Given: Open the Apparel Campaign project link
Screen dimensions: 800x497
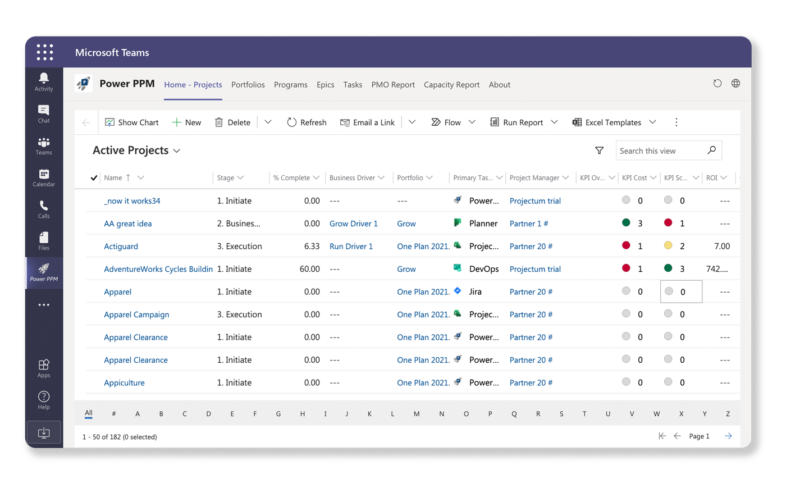Looking at the screenshot, I should click(x=136, y=314).
